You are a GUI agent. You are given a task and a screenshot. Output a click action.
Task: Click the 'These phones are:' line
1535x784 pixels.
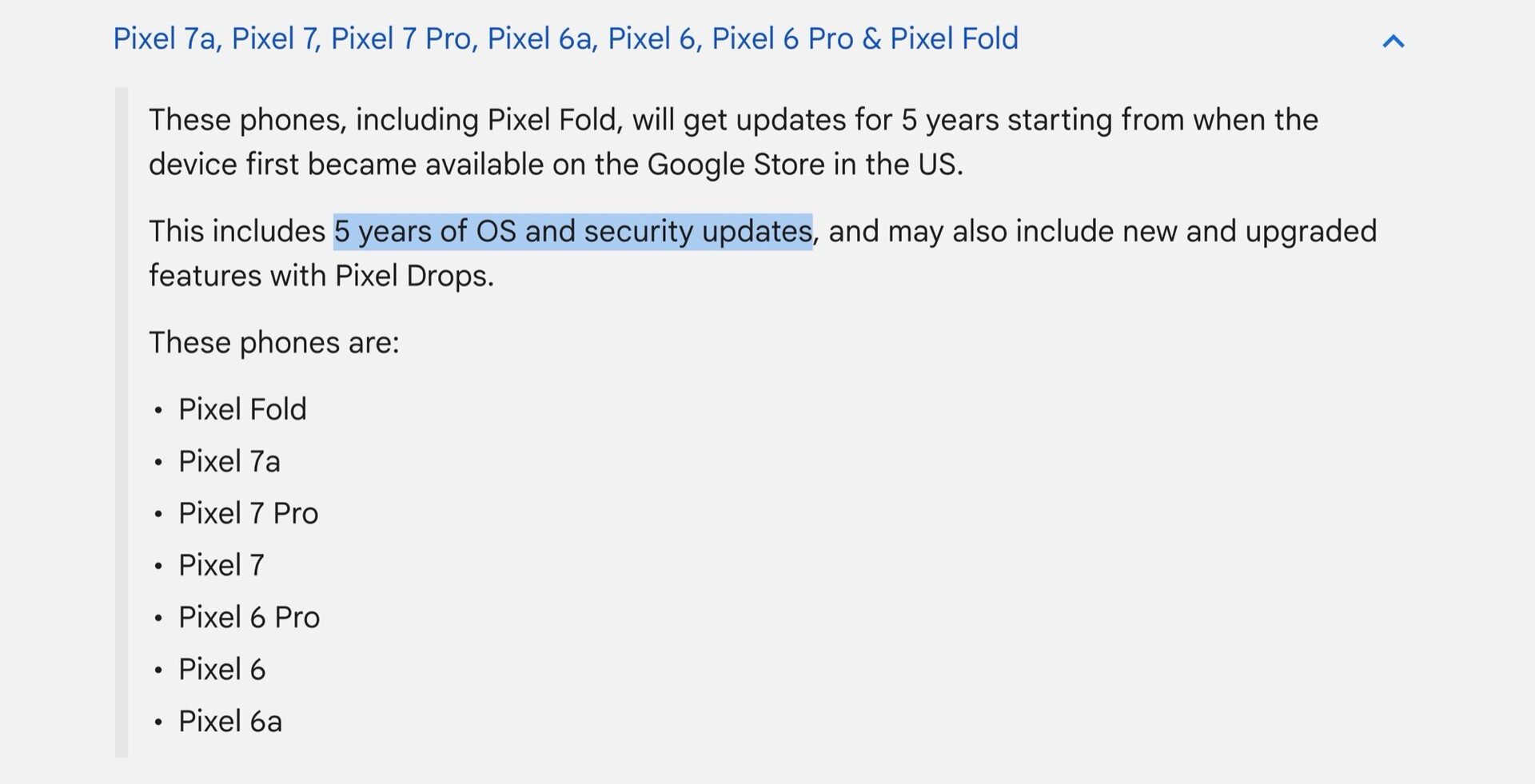click(x=274, y=343)
